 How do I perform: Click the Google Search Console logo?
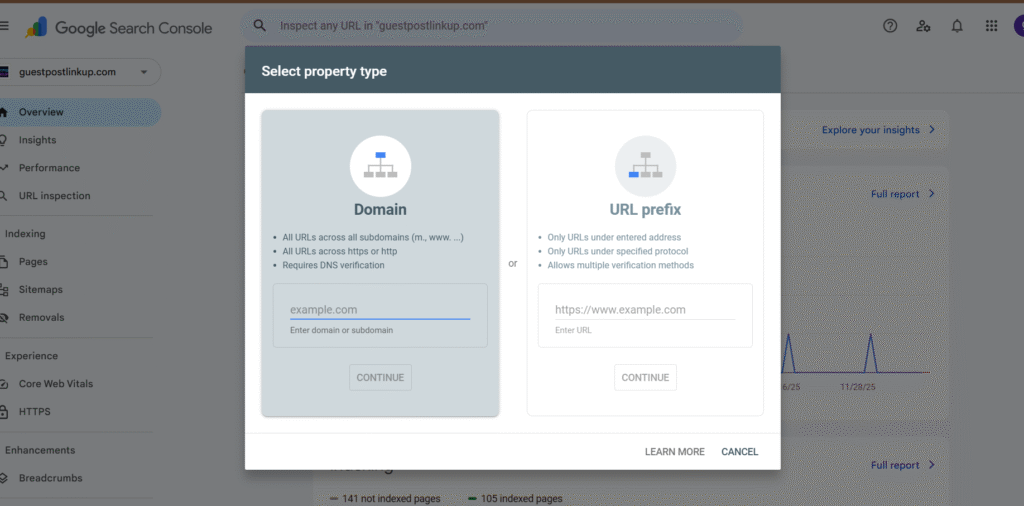click(118, 27)
